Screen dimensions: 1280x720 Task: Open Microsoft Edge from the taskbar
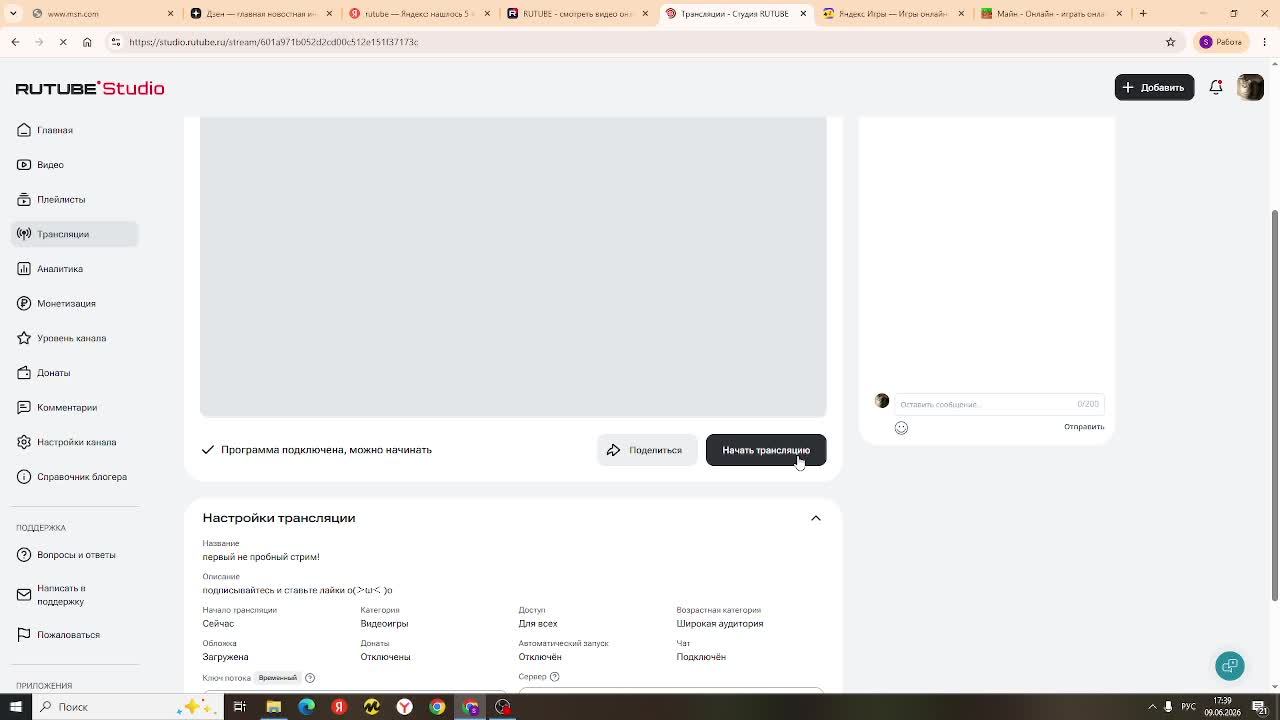[306, 707]
